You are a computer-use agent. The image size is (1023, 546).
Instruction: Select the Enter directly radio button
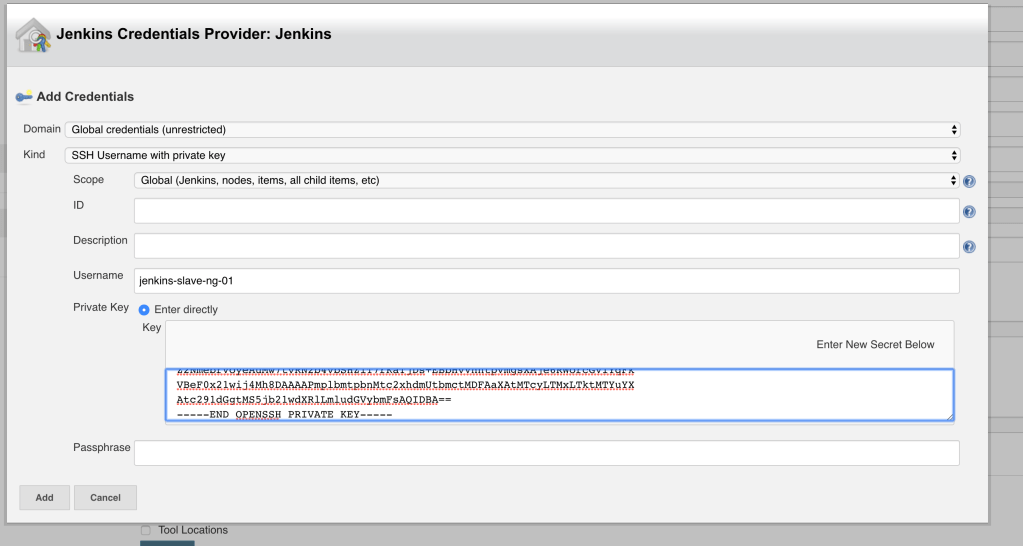144,310
